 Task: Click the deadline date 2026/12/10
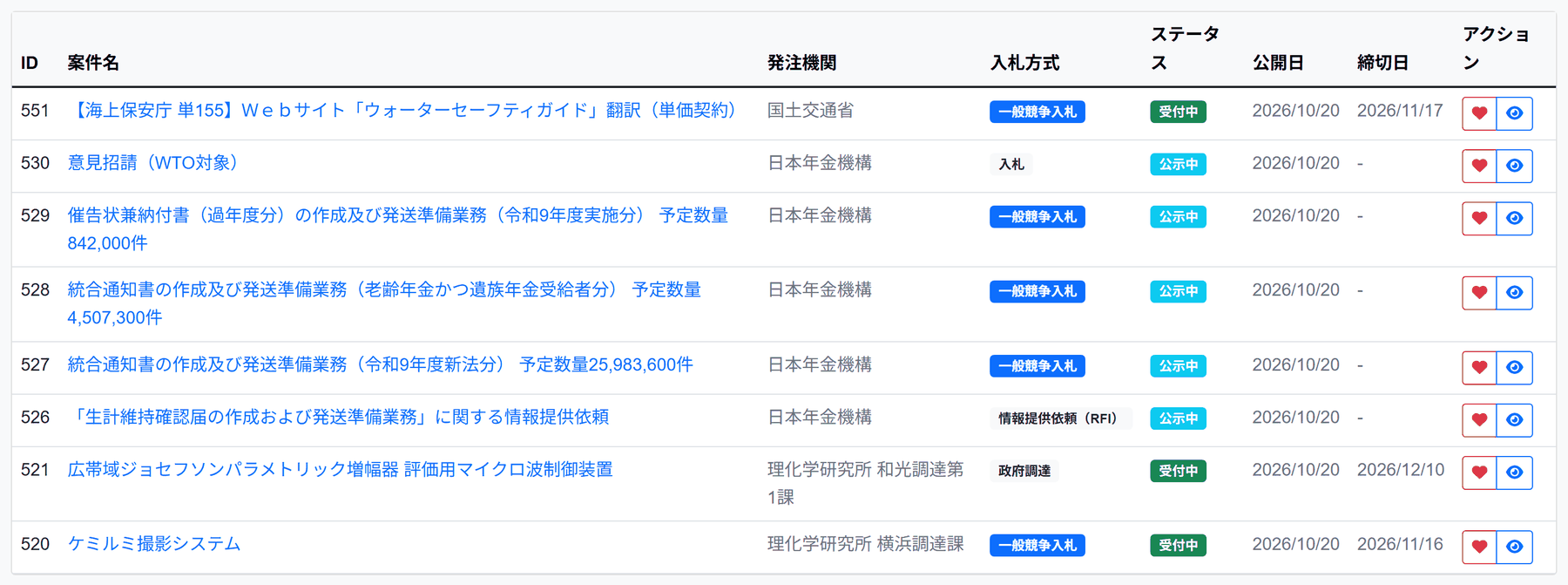pyautogui.click(x=1401, y=470)
